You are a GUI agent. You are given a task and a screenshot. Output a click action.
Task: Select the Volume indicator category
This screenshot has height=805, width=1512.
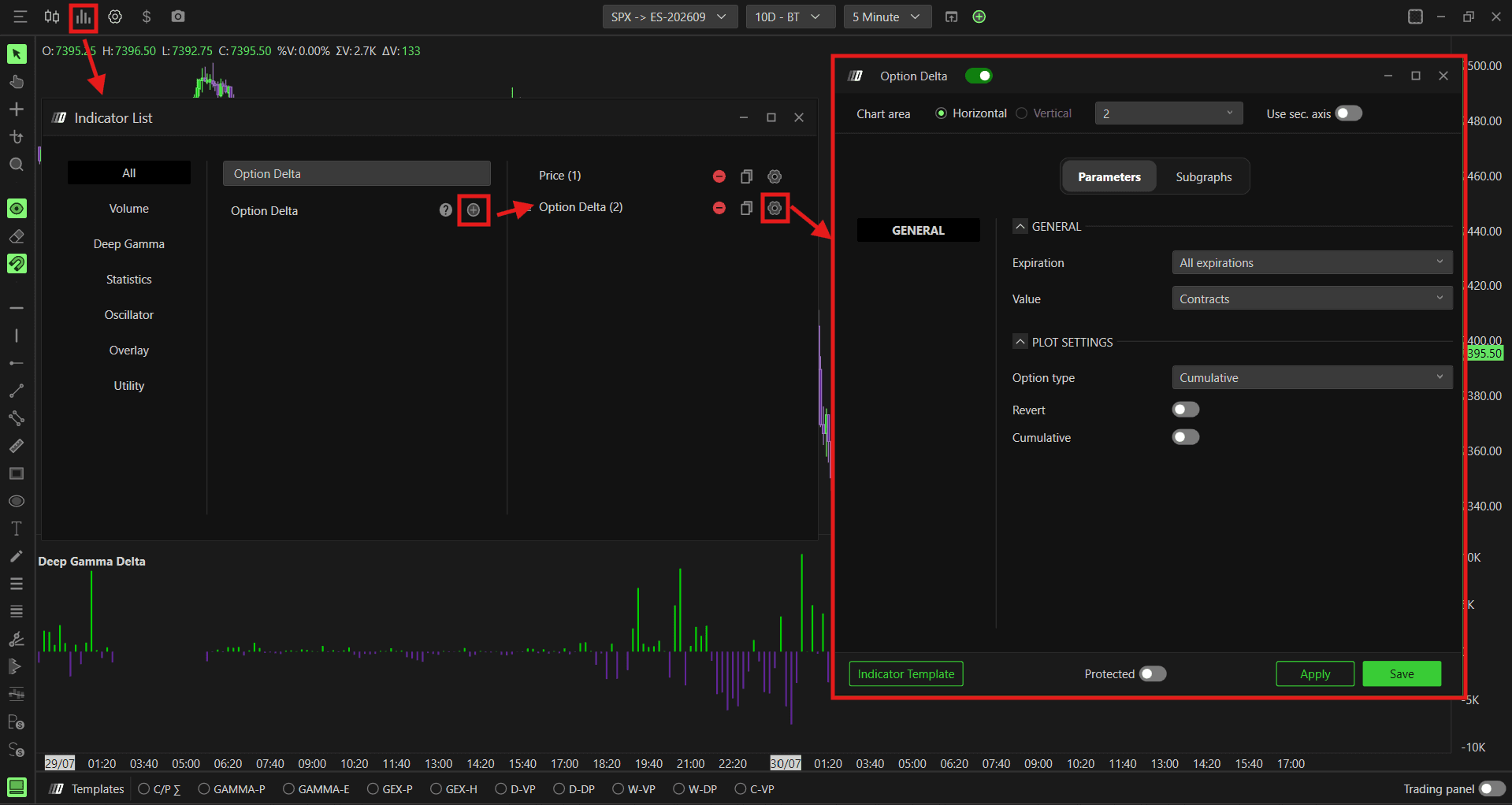129,208
